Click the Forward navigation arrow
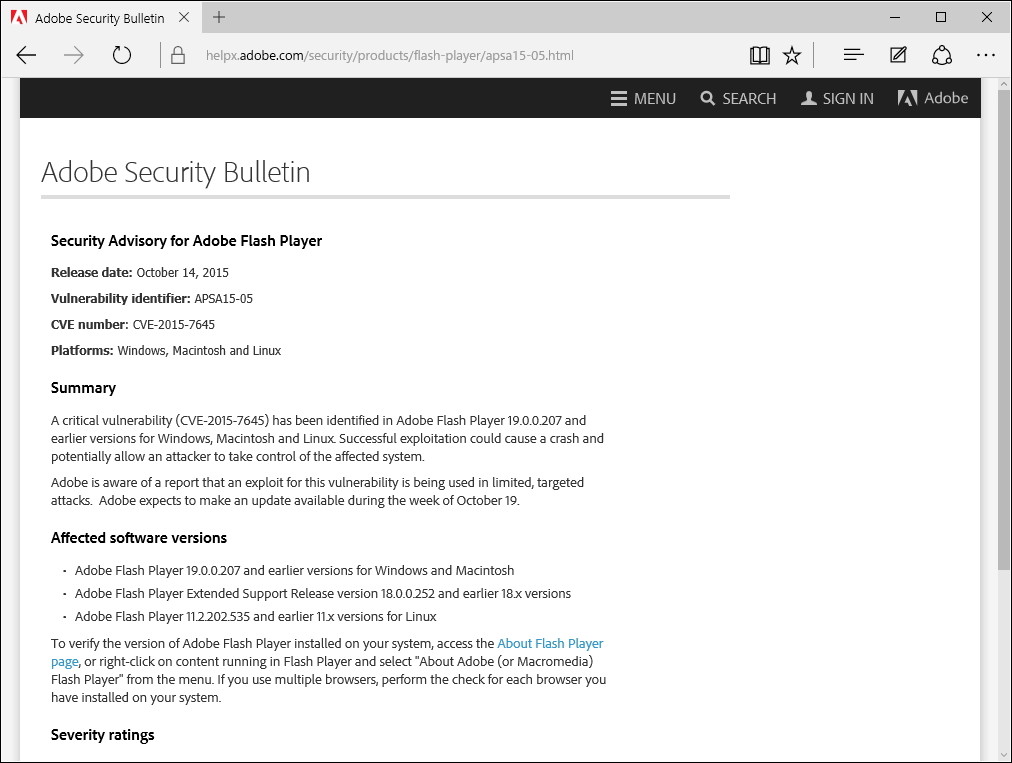Image resolution: width=1012 pixels, height=763 pixels. (74, 56)
